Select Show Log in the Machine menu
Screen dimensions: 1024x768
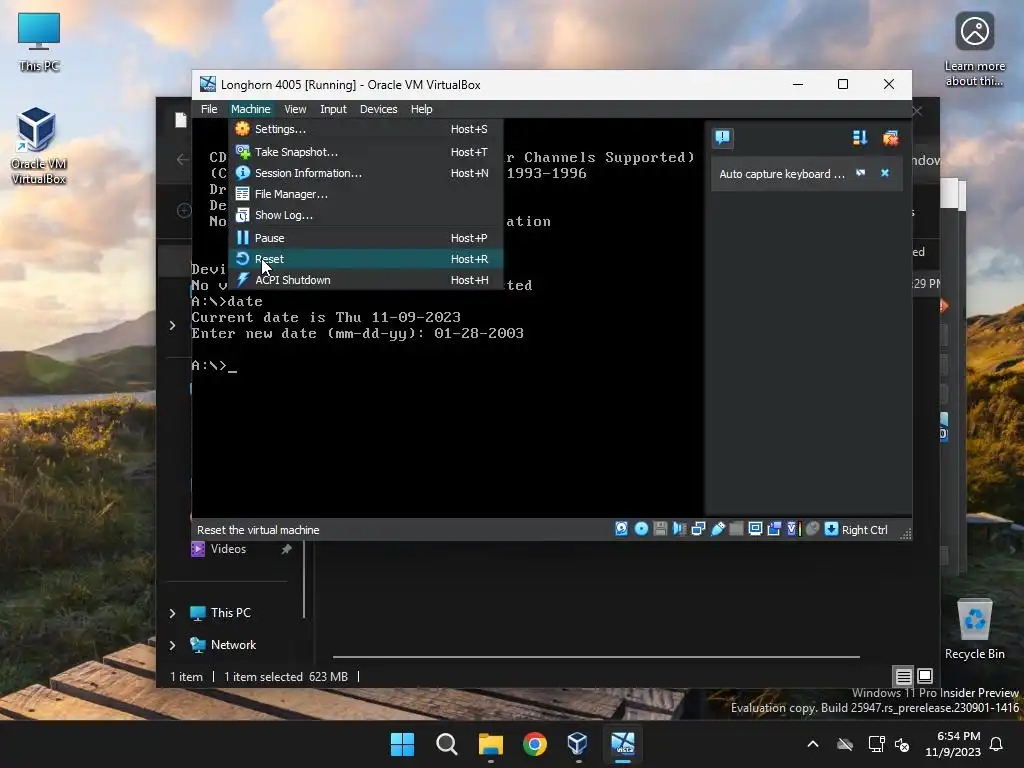click(x=366, y=215)
